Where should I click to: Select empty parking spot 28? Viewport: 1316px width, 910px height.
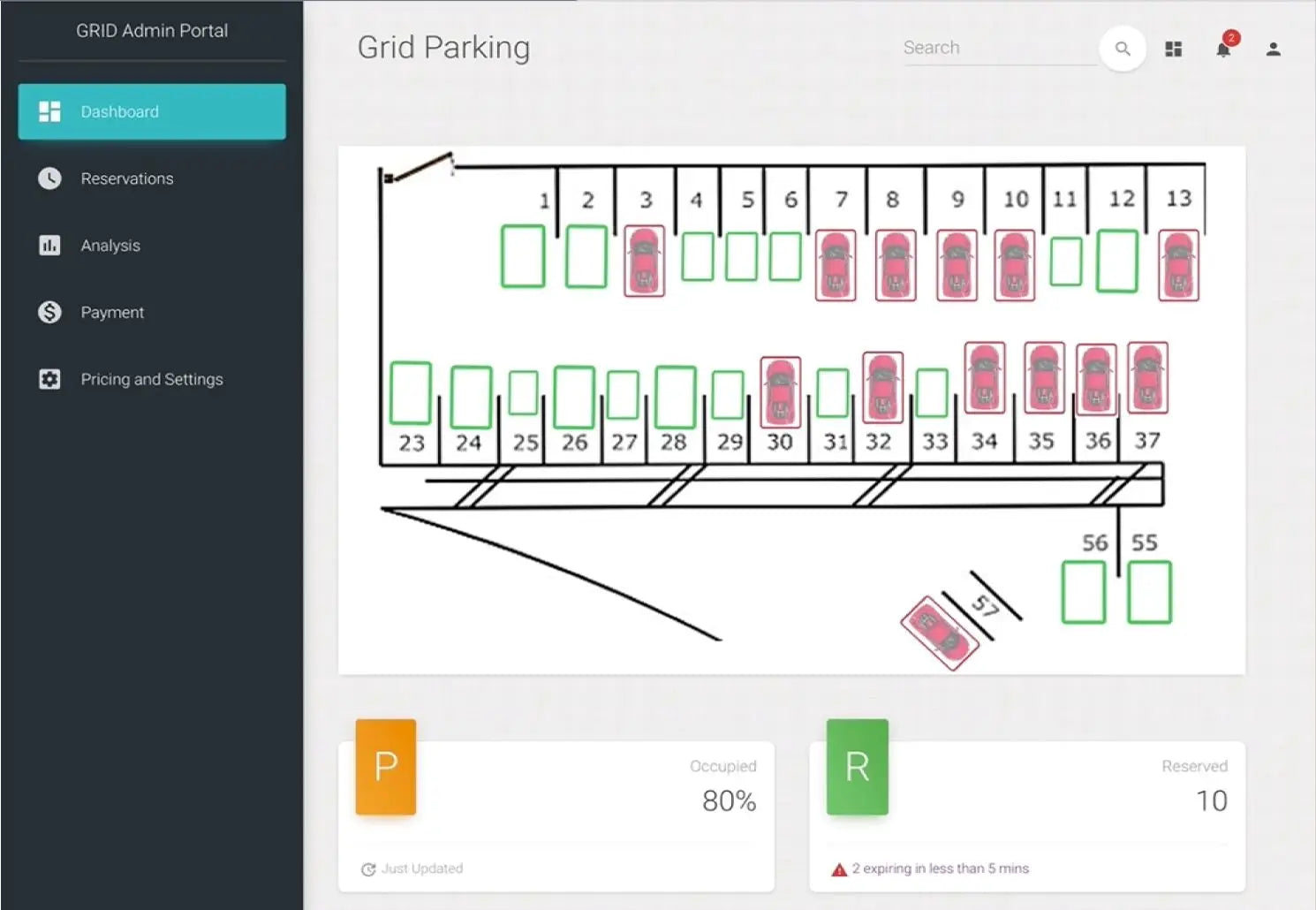tap(676, 398)
